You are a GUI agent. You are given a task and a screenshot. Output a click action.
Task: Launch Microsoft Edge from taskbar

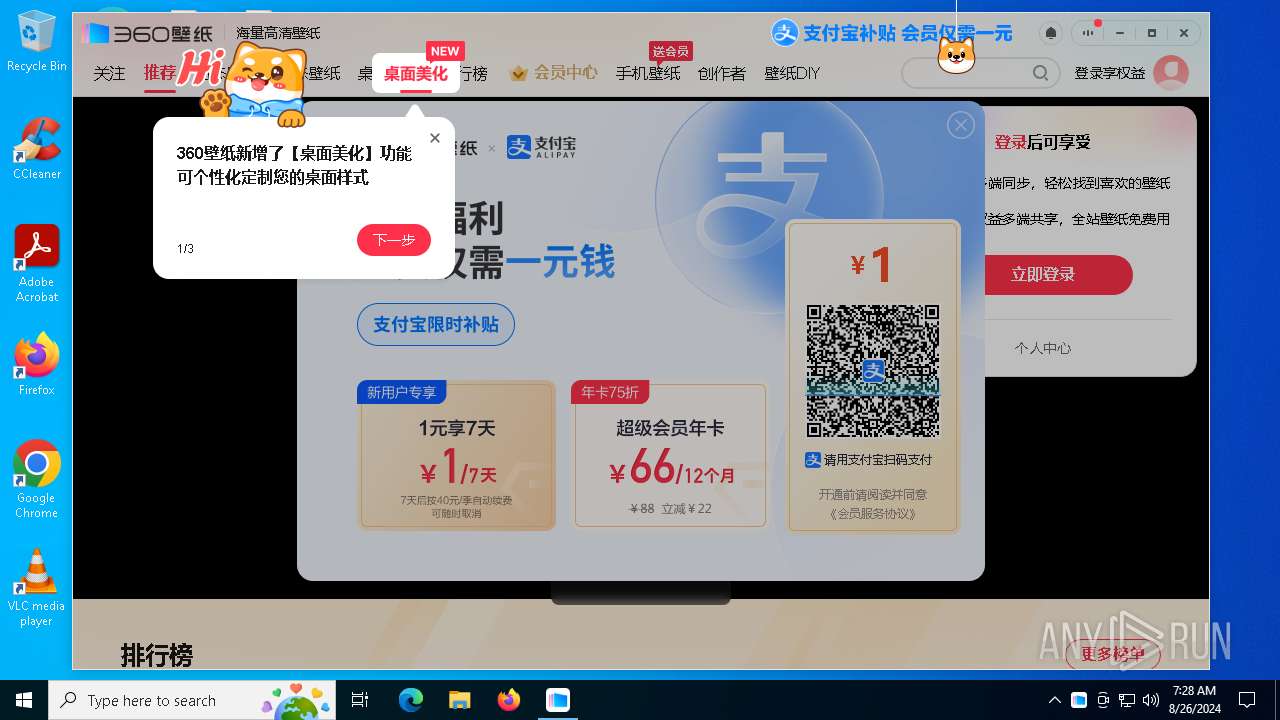pyautogui.click(x=411, y=700)
